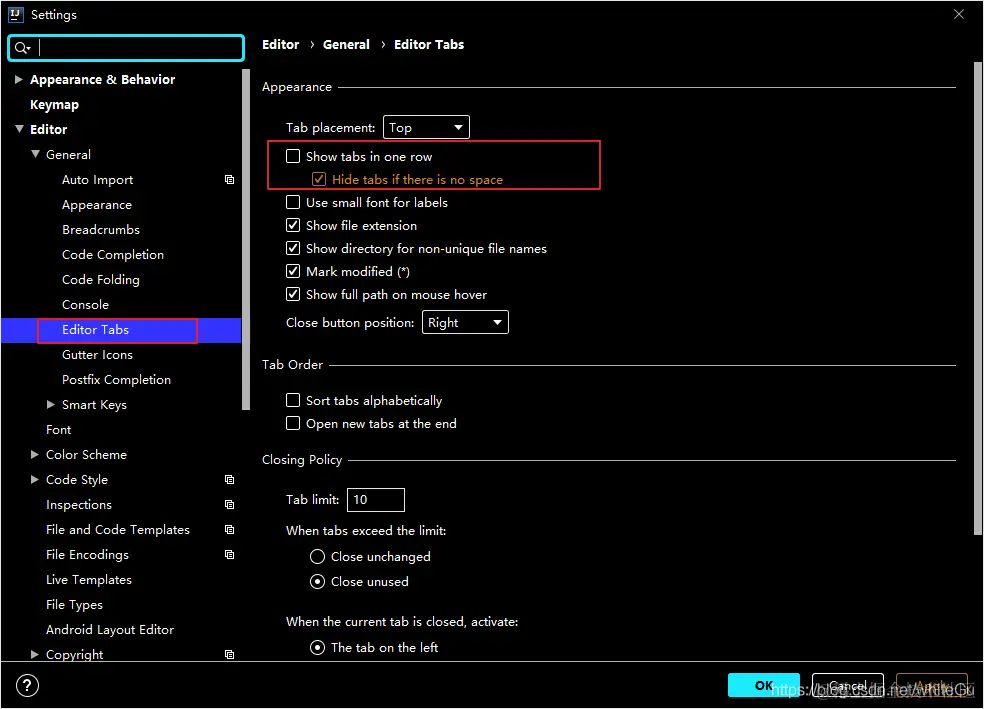The width and height of the screenshot is (984, 709).
Task: Select the Appearance item under General
Action: [97, 205]
